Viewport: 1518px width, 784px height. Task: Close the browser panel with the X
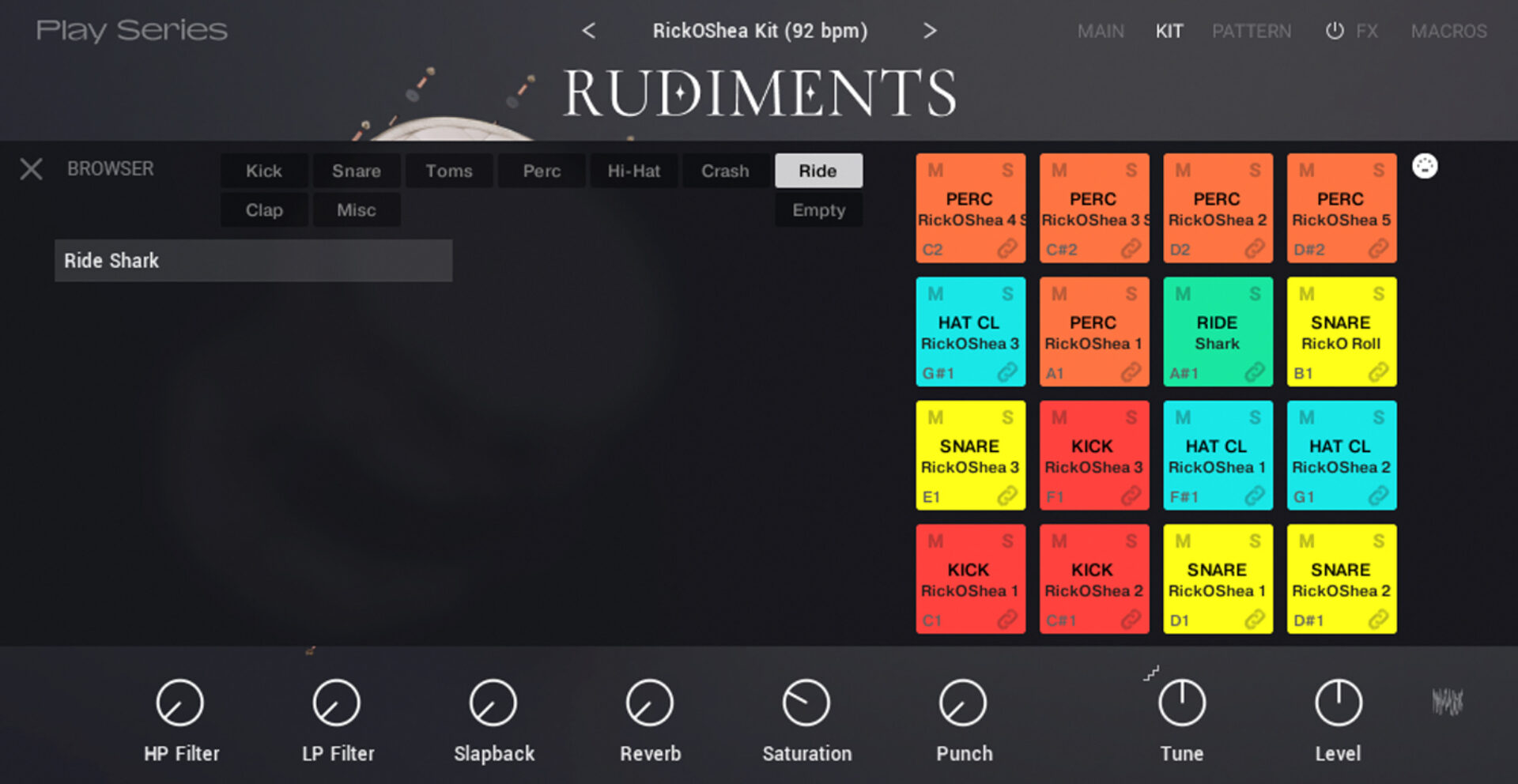click(x=31, y=168)
